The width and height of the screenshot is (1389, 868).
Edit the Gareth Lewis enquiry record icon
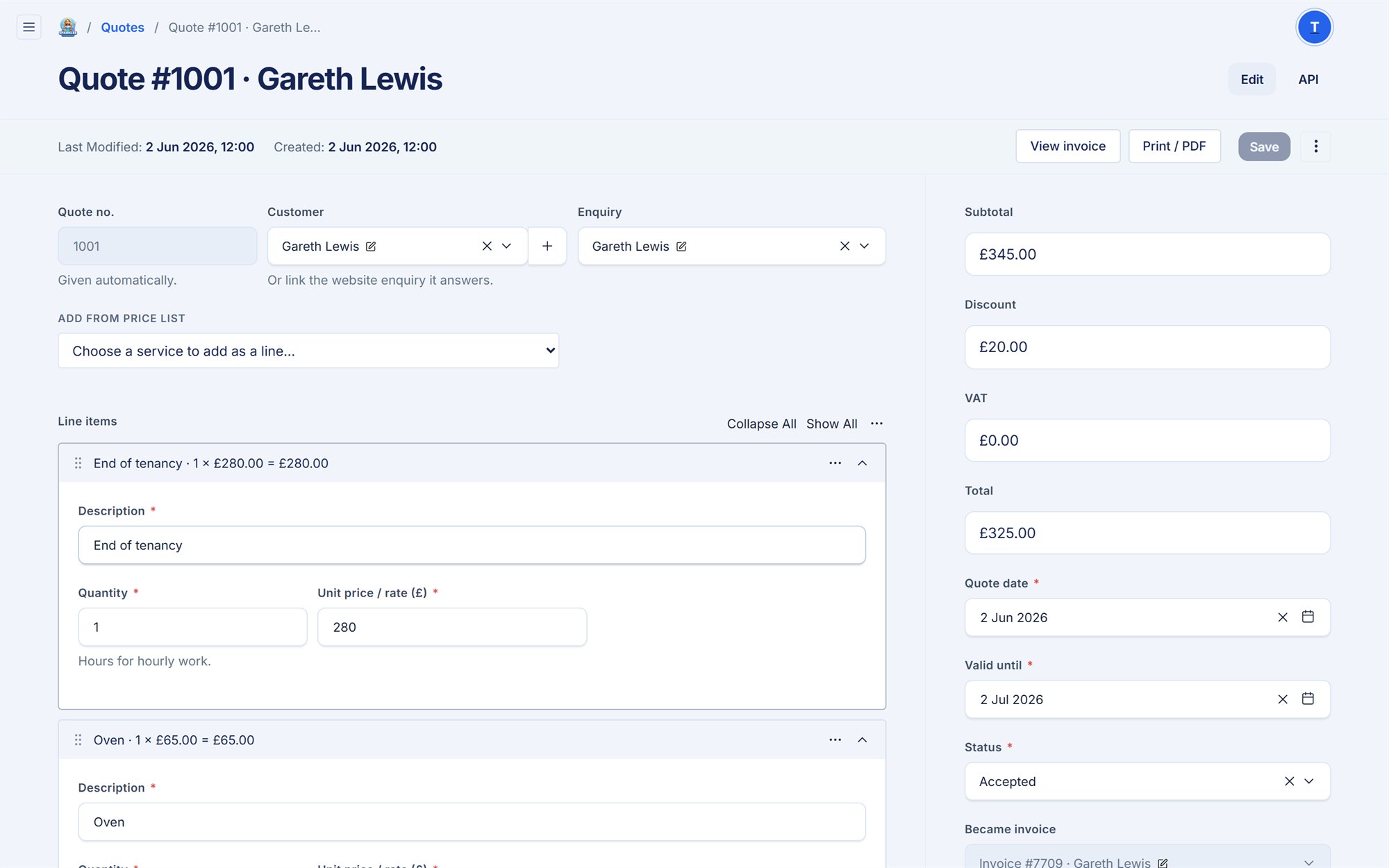(681, 247)
